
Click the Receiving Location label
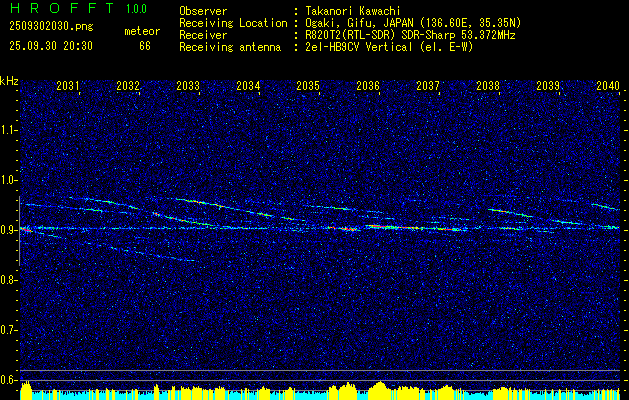(x=233, y=23)
